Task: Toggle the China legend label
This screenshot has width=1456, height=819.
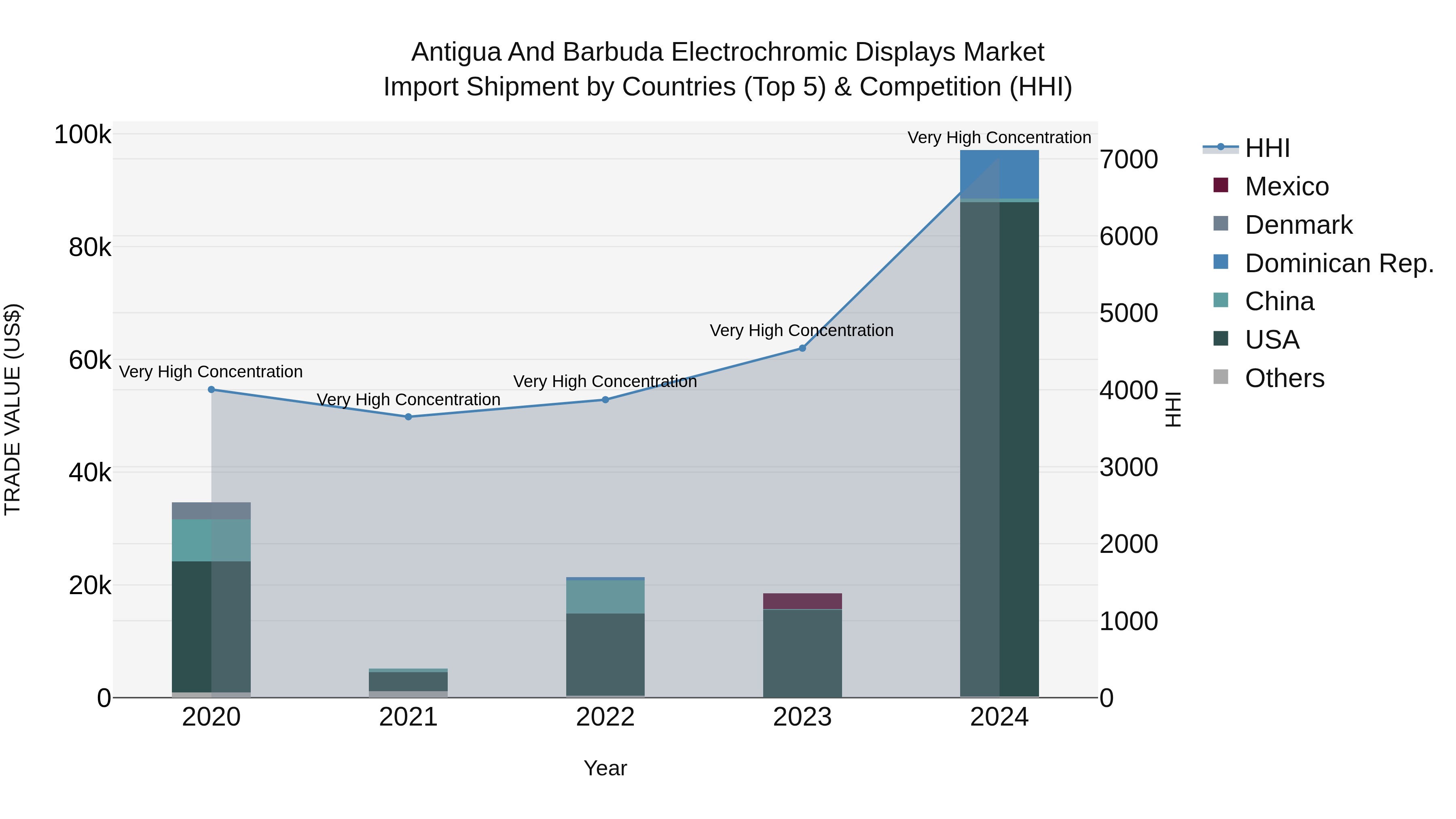Action: click(1280, 301)
